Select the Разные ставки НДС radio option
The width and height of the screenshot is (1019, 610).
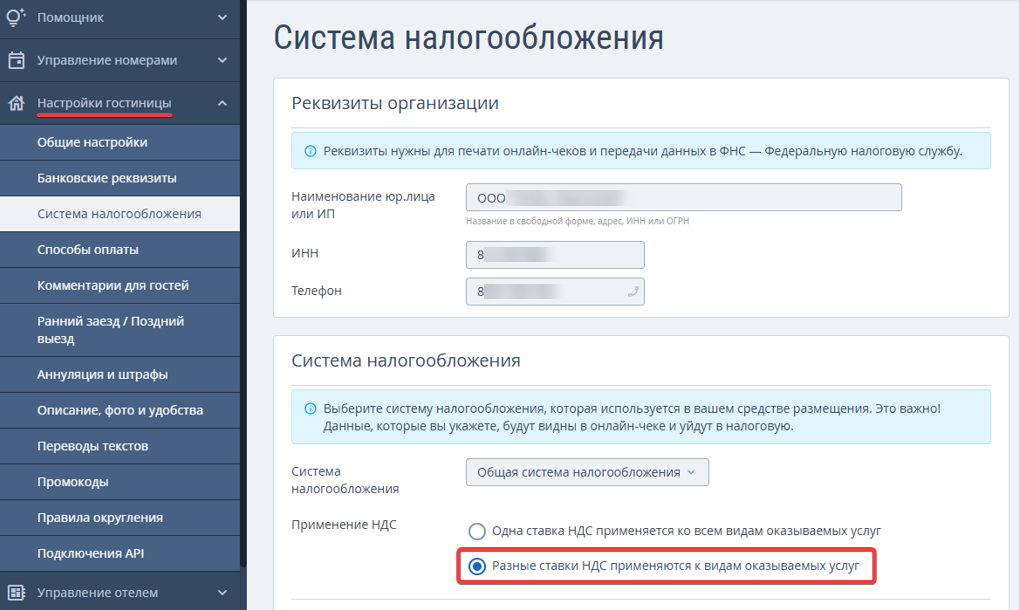coord(477,566)
